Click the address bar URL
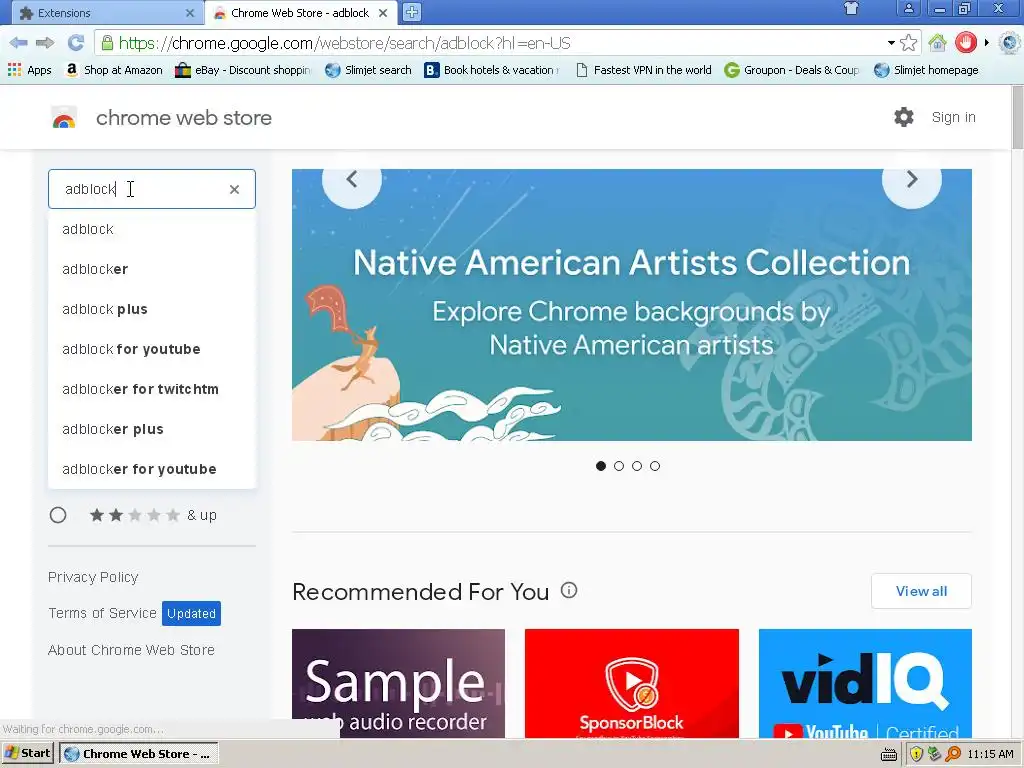The width and height of the screenshot is (1024, 768). [345, 43]
